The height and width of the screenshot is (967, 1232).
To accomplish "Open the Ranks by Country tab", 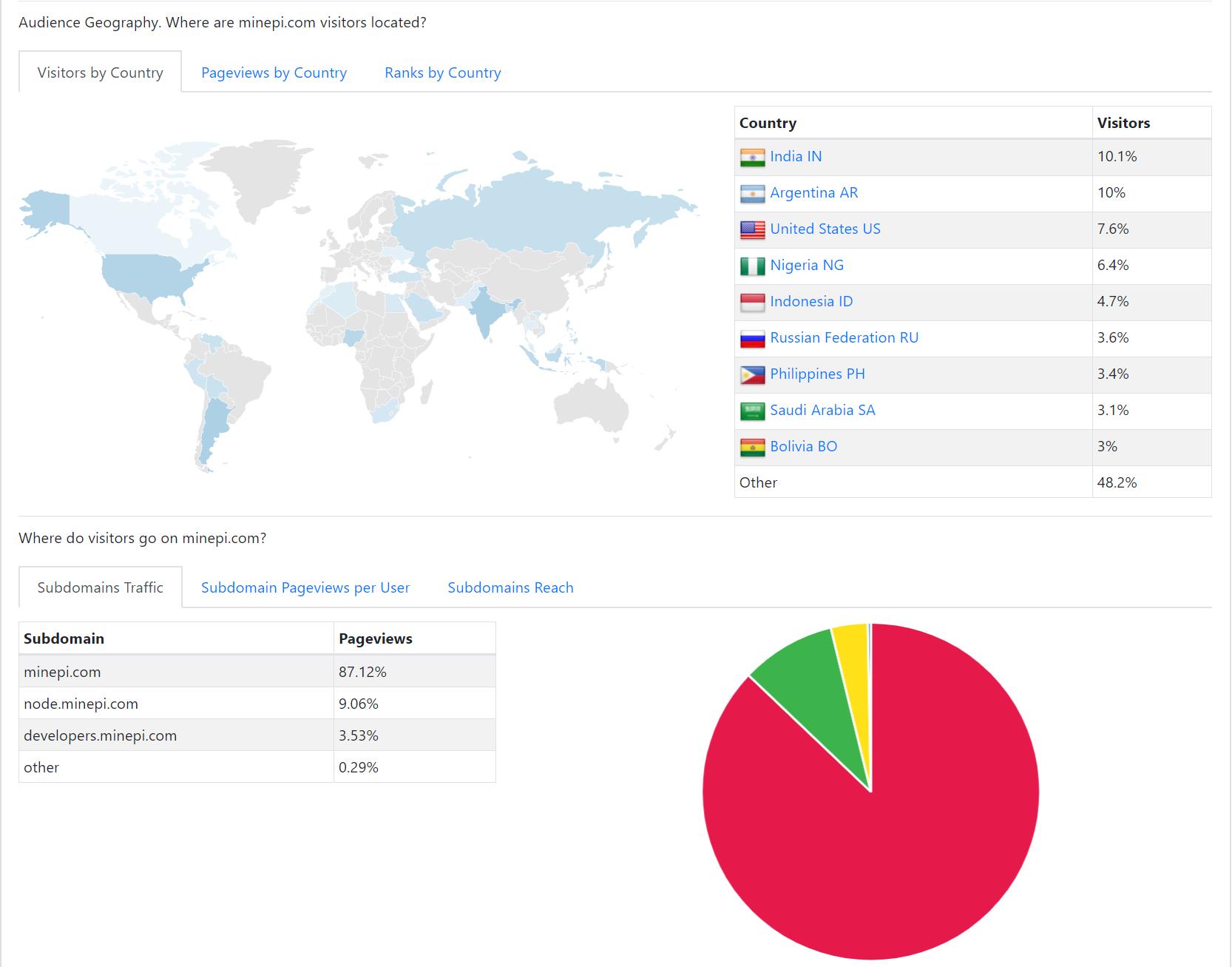I will coord(442,73).
